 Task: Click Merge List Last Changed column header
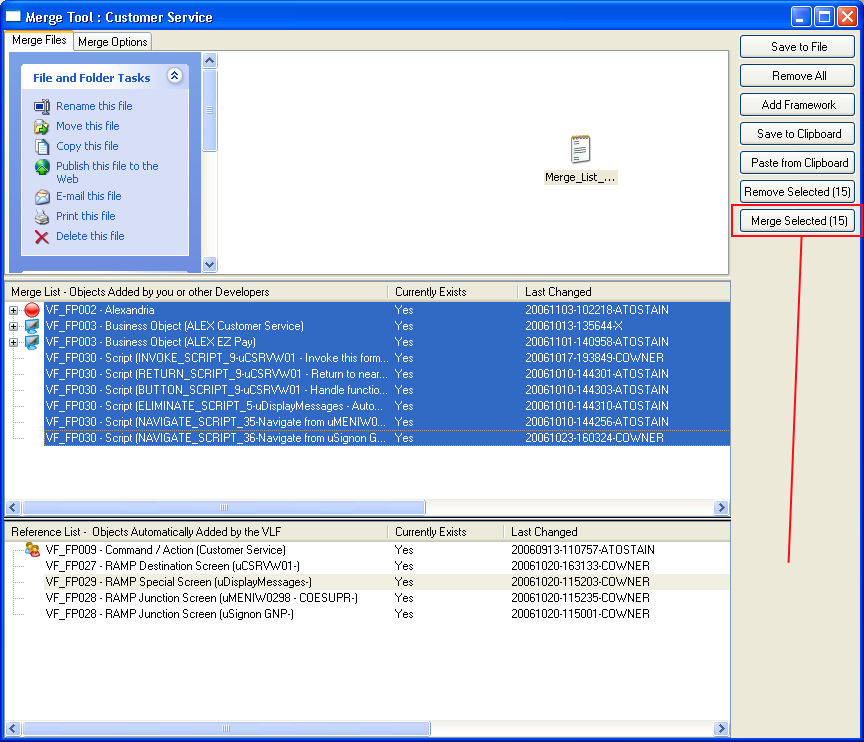624,292
